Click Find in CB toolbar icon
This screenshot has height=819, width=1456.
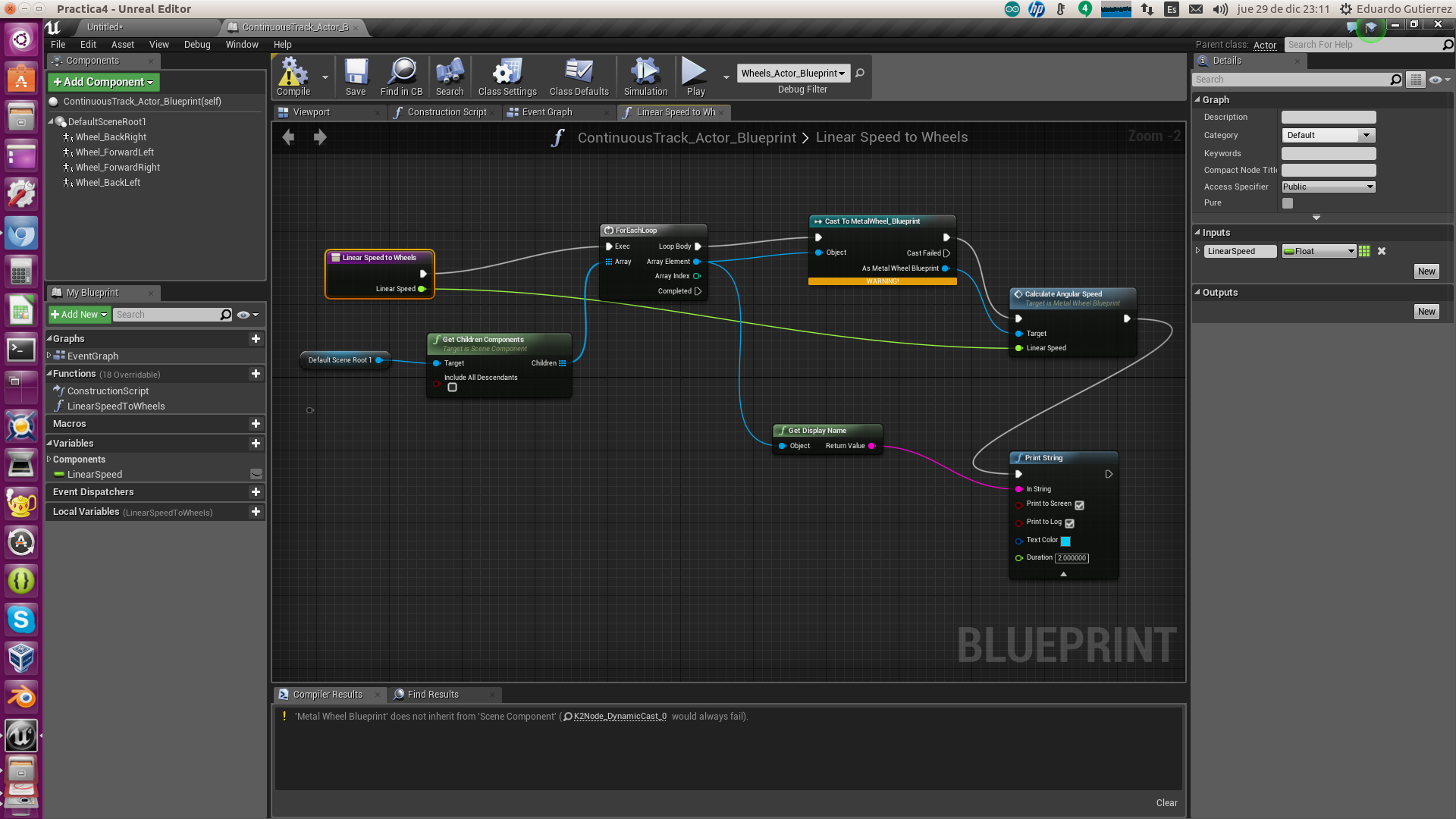point(401,77)
